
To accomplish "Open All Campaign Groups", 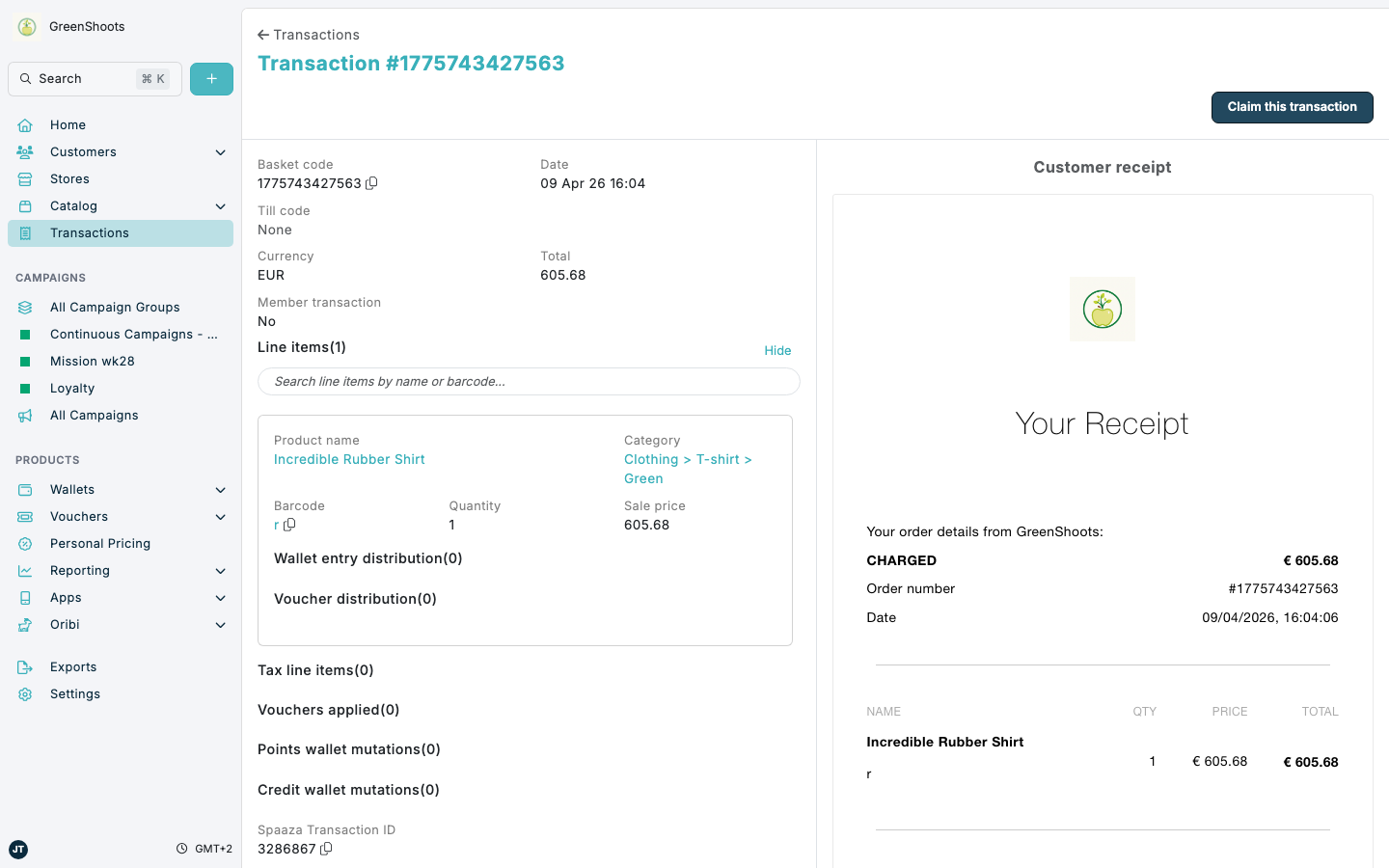I will [115, 307].
